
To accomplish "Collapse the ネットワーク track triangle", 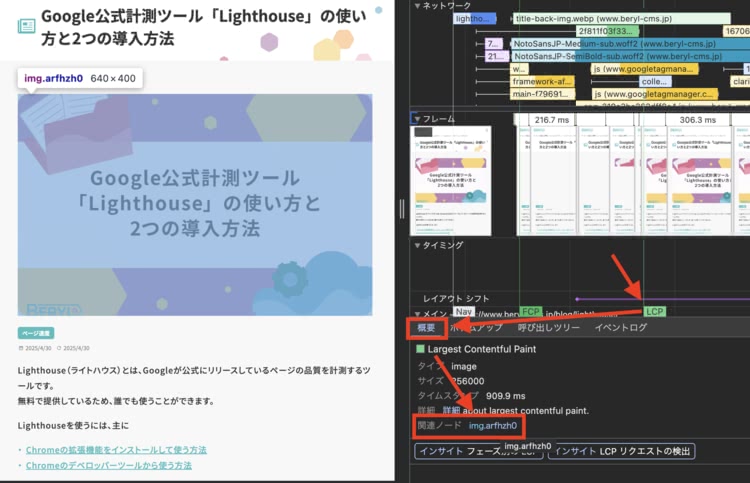I will coord(417,6).
